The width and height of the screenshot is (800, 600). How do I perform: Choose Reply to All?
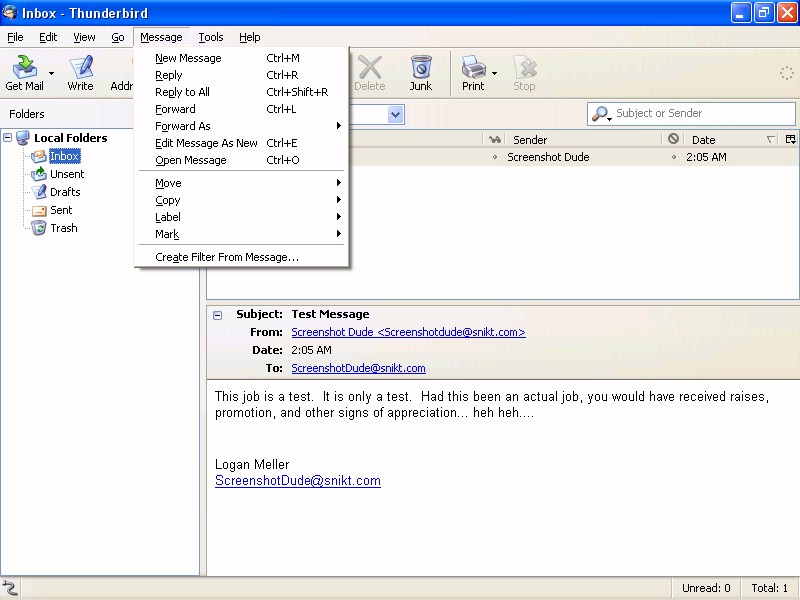coord(242,92)
